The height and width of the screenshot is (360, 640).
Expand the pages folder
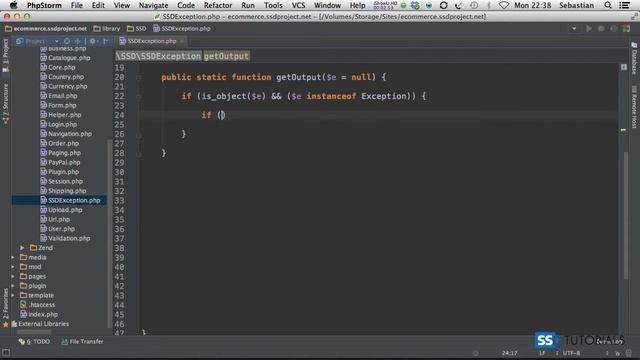[13, 276]
